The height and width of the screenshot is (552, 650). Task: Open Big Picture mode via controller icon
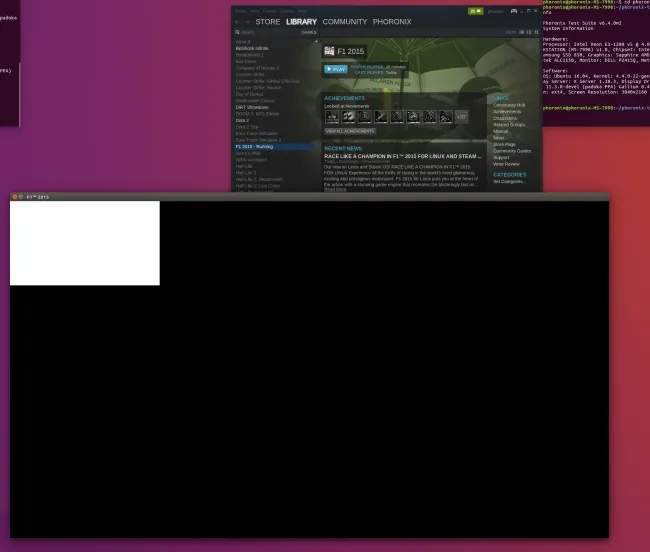pos(514,11)
